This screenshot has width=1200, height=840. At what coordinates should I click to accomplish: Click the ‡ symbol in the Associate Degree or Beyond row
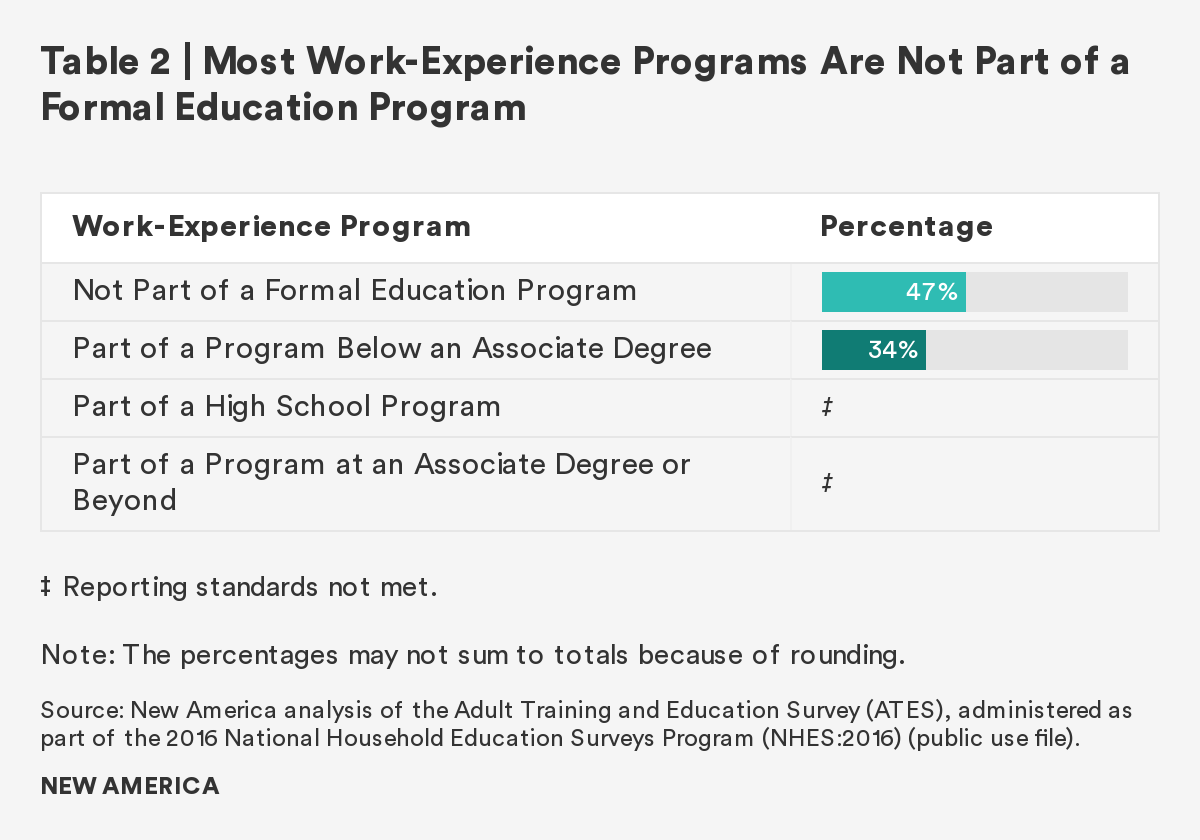pos(828,484)
